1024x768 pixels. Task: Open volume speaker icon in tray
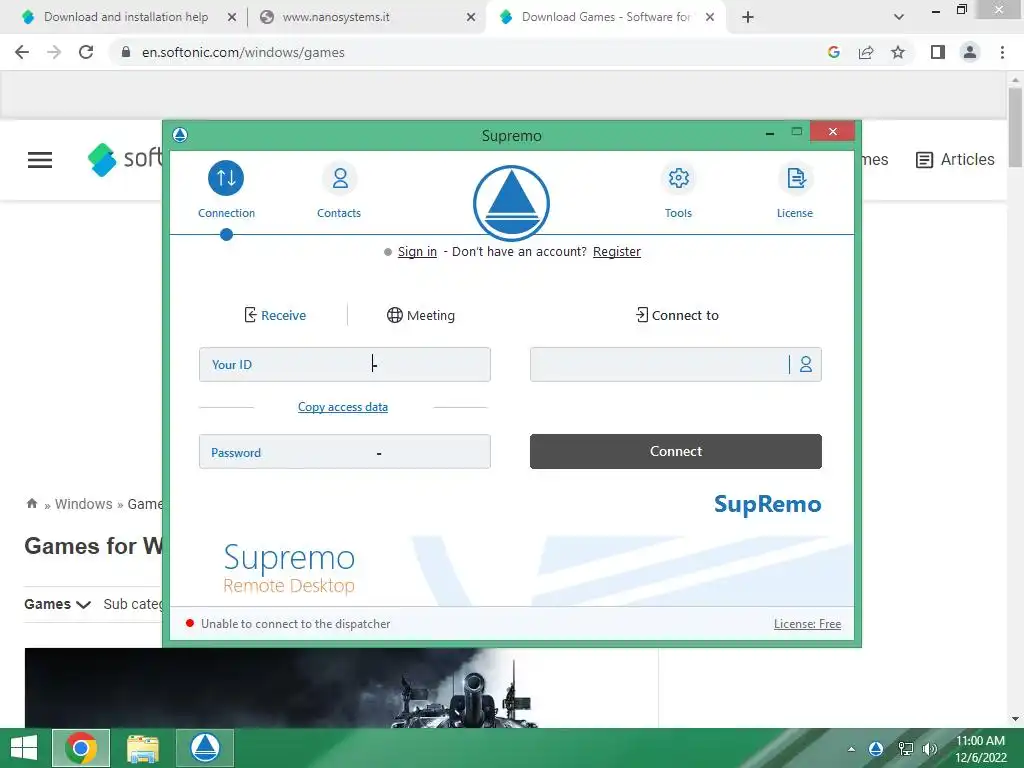click(x=930, y=749)
